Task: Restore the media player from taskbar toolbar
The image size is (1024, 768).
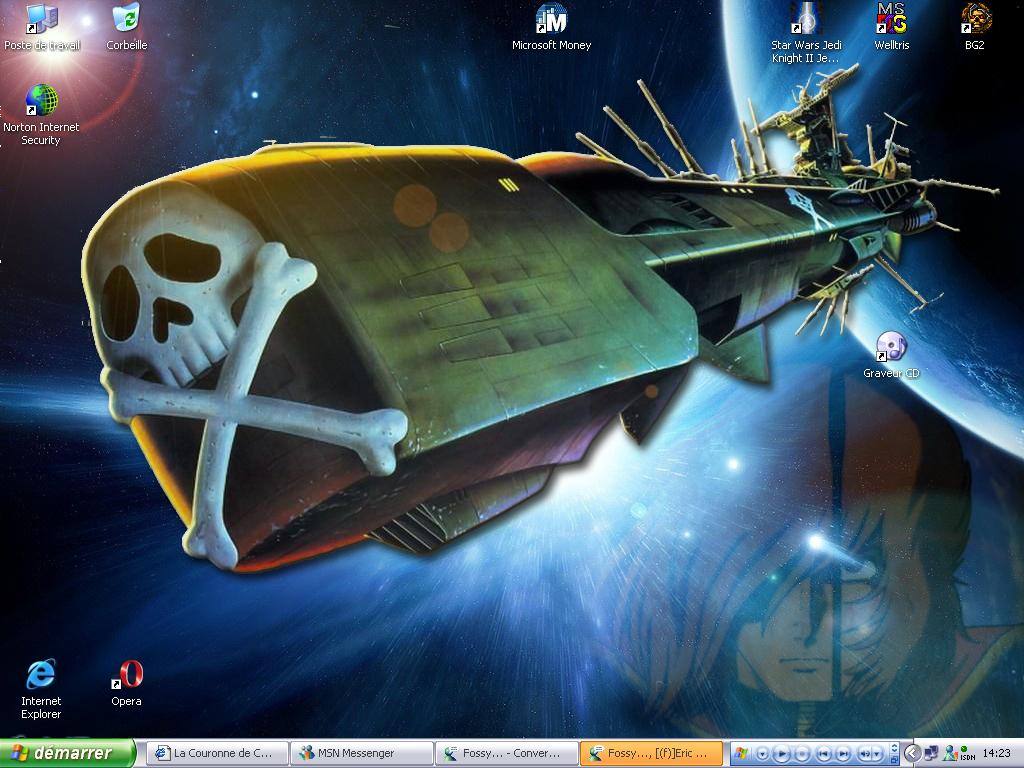Action: click(x=894, y=760)
